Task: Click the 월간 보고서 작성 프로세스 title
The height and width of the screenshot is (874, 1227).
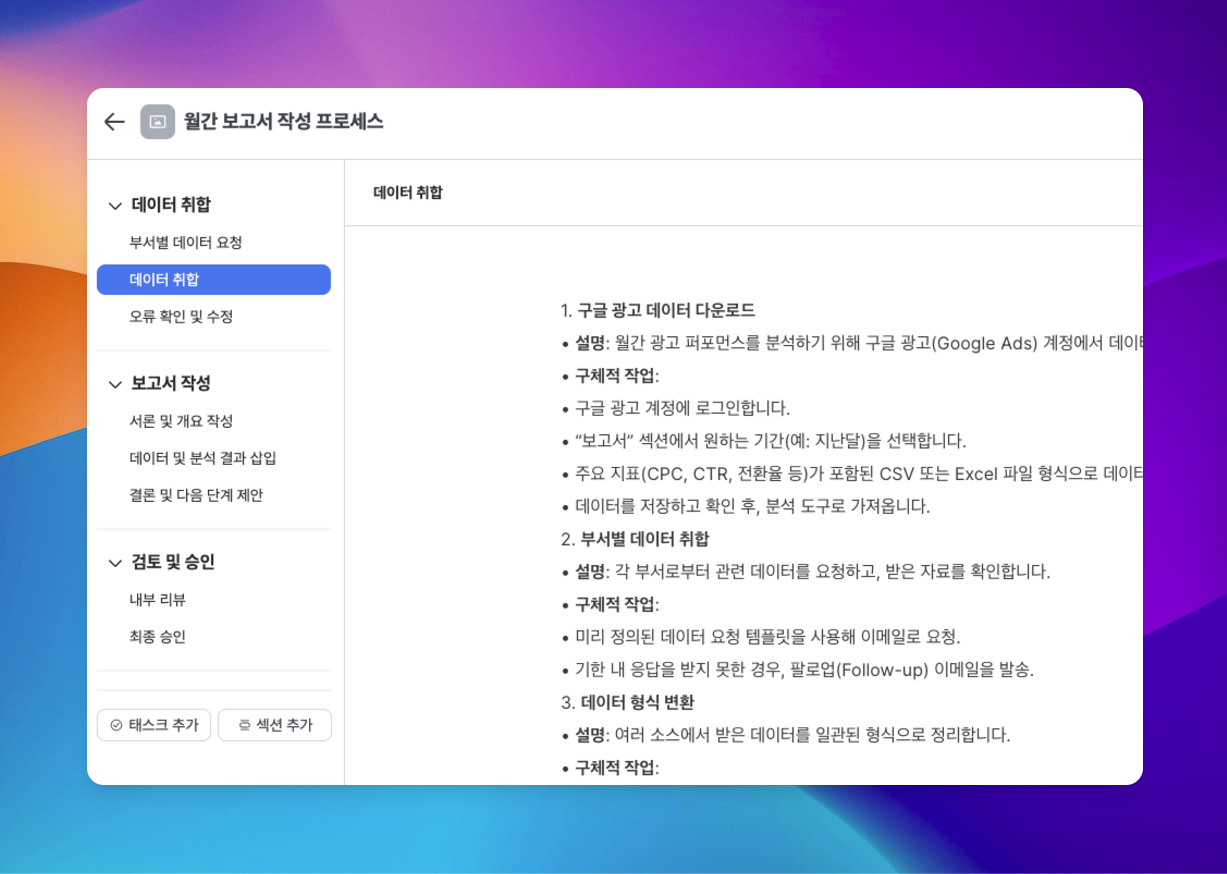Action: tap(283, 122)
